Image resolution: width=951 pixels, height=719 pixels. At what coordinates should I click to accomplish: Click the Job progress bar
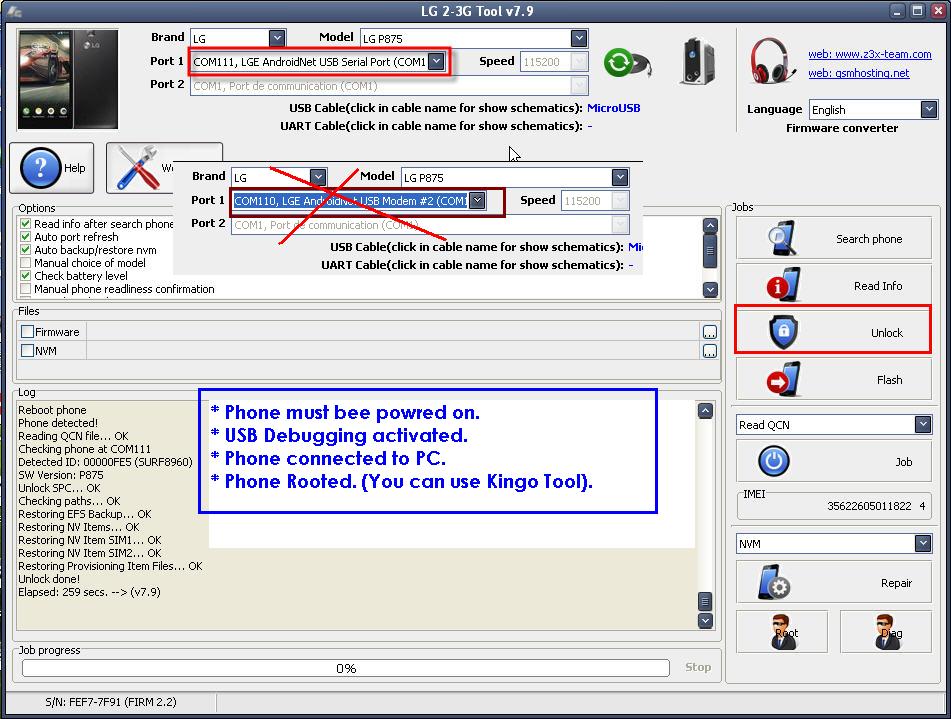[x=346, y=668]
